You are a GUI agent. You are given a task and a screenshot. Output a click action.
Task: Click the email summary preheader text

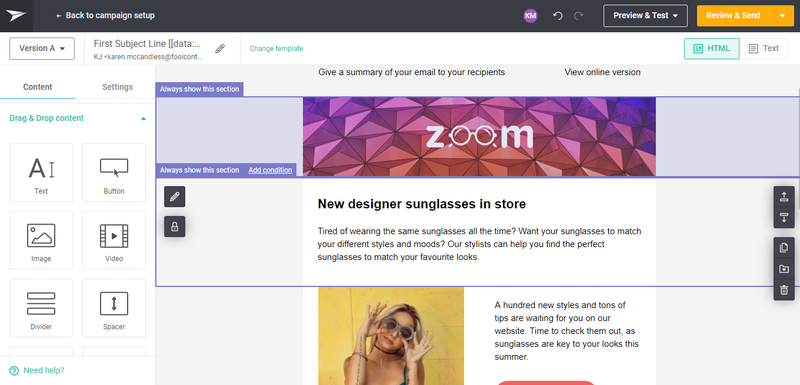[x=411, y=72]
